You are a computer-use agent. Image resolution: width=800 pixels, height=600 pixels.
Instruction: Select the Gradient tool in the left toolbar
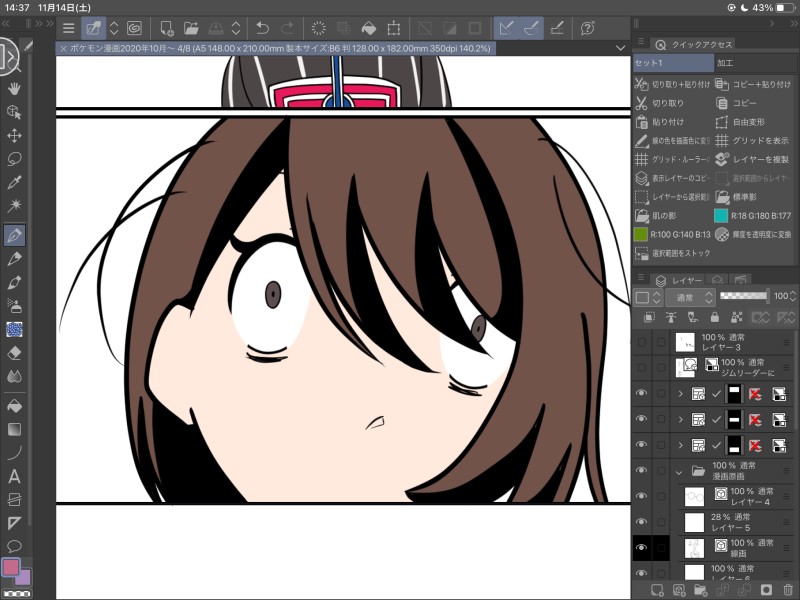(x=14, y=430)
